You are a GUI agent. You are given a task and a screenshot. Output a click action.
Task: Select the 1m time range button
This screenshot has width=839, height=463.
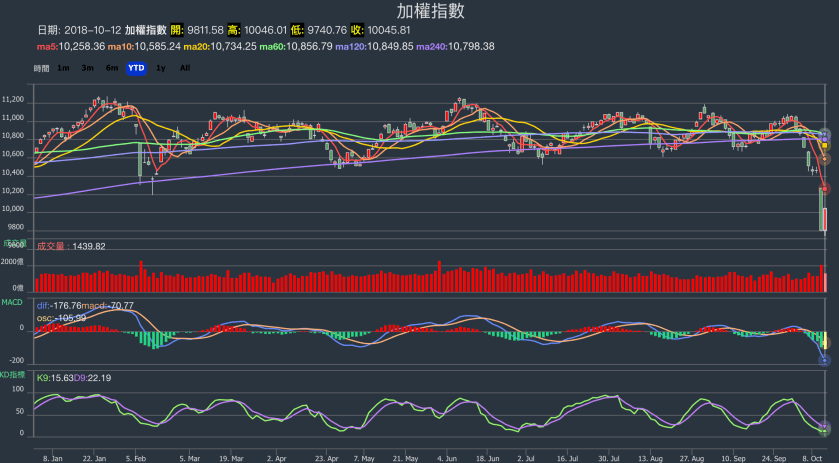(63, 68)
